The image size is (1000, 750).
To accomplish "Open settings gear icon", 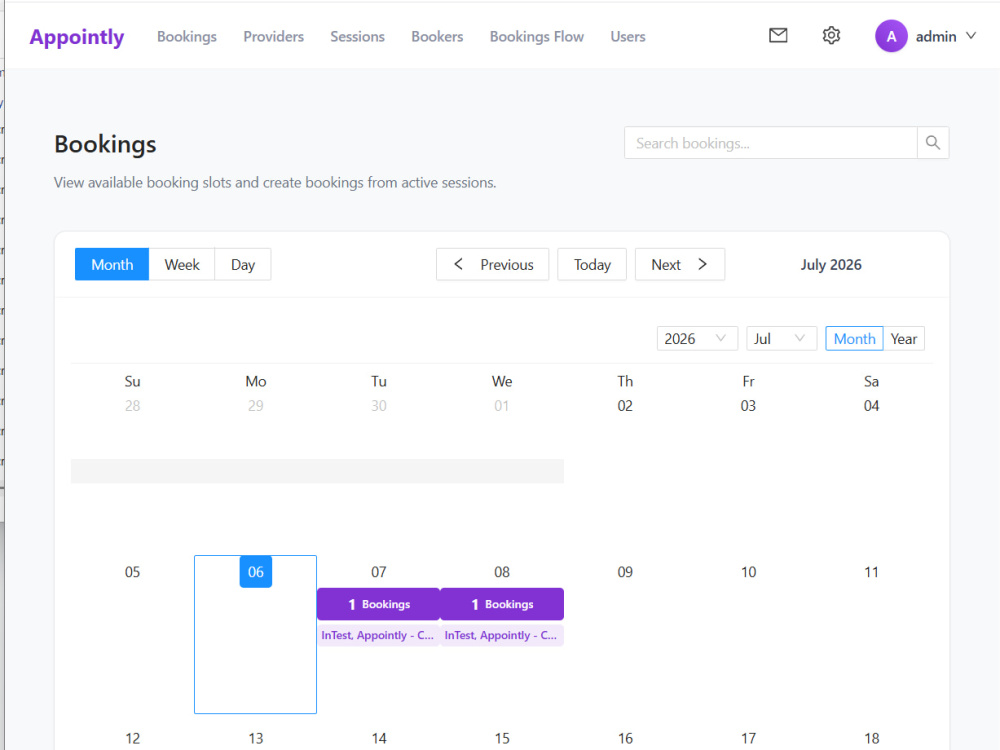I will click(x=831, y=36).
